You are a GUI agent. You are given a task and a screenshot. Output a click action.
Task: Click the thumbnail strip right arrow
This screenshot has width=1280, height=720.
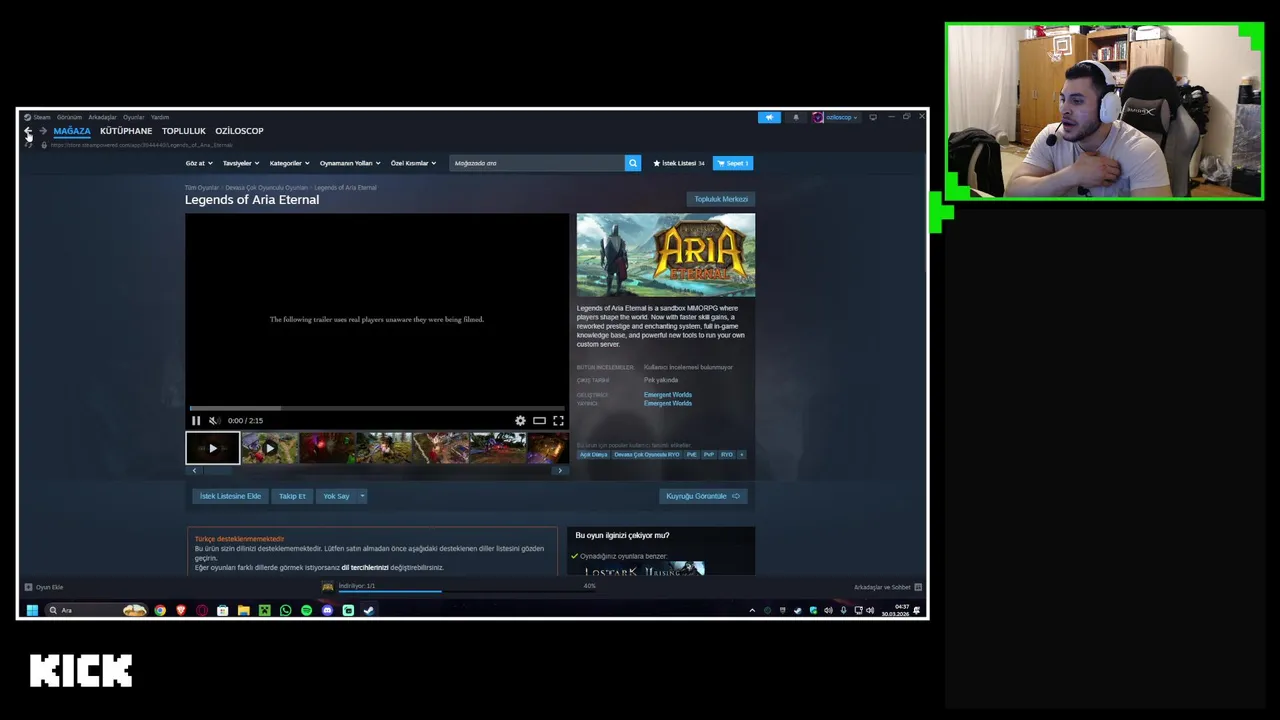(560, 471)
